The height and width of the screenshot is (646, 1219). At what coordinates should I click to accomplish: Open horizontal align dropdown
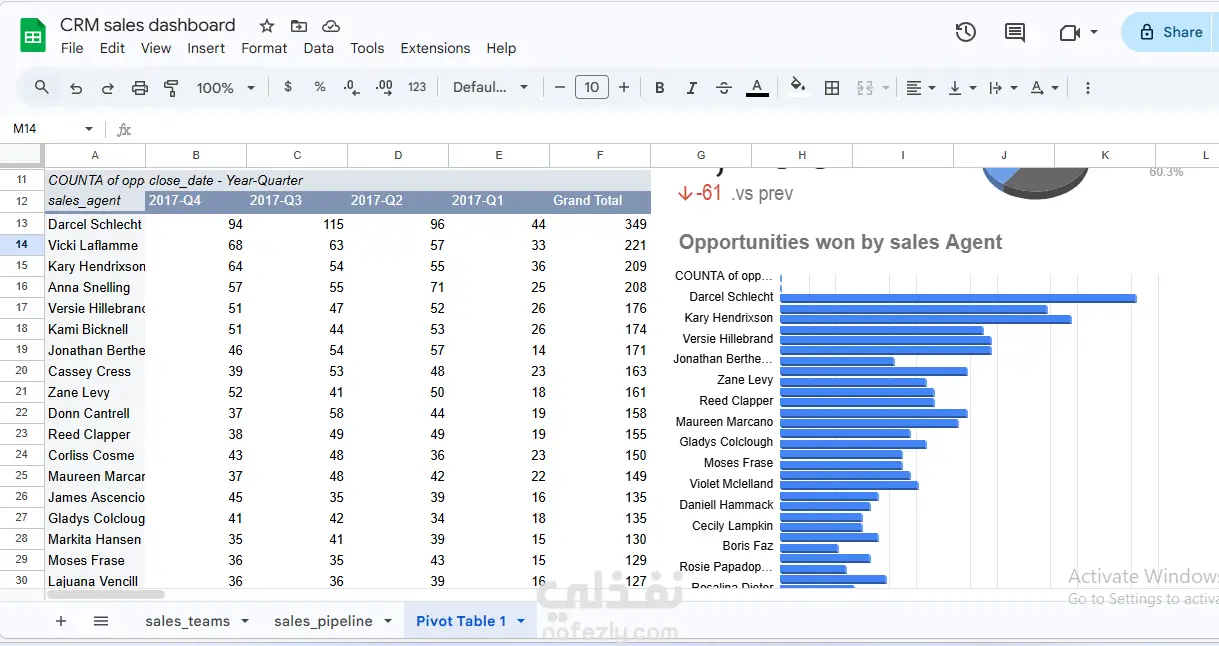(x=920, y=88)
